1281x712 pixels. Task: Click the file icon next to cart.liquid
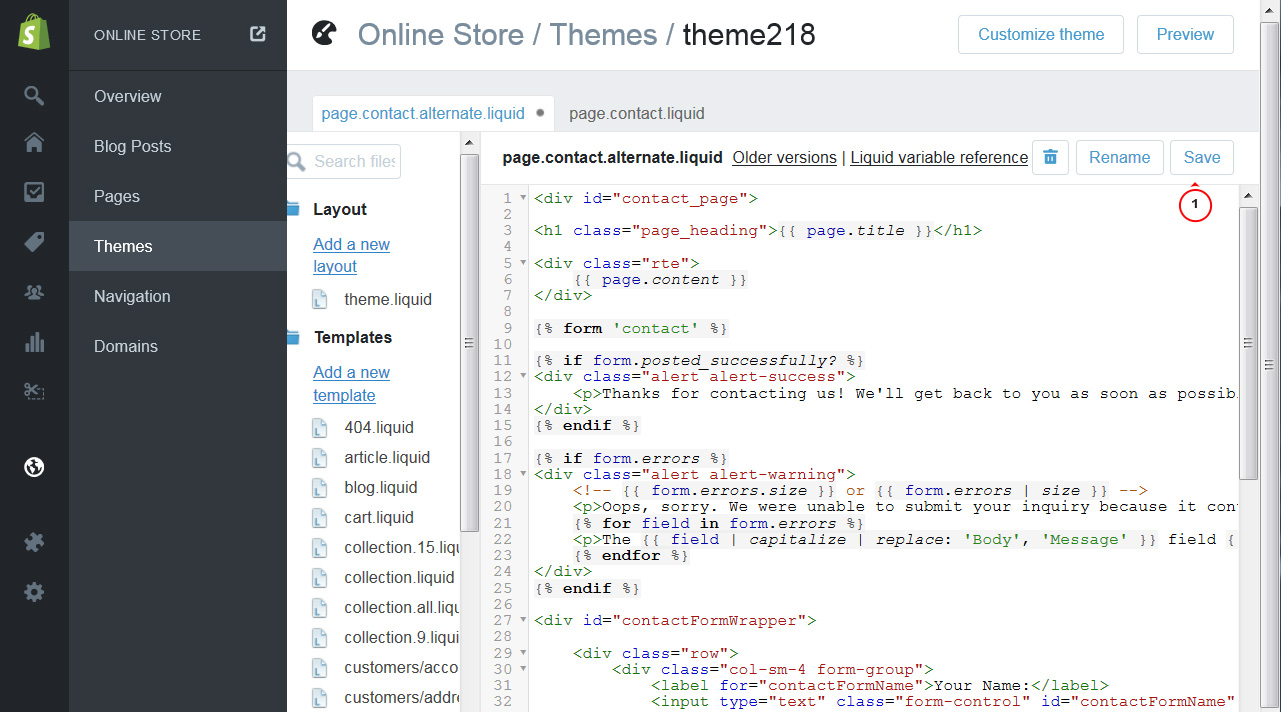pyautogui.click(x=320, y=517)
